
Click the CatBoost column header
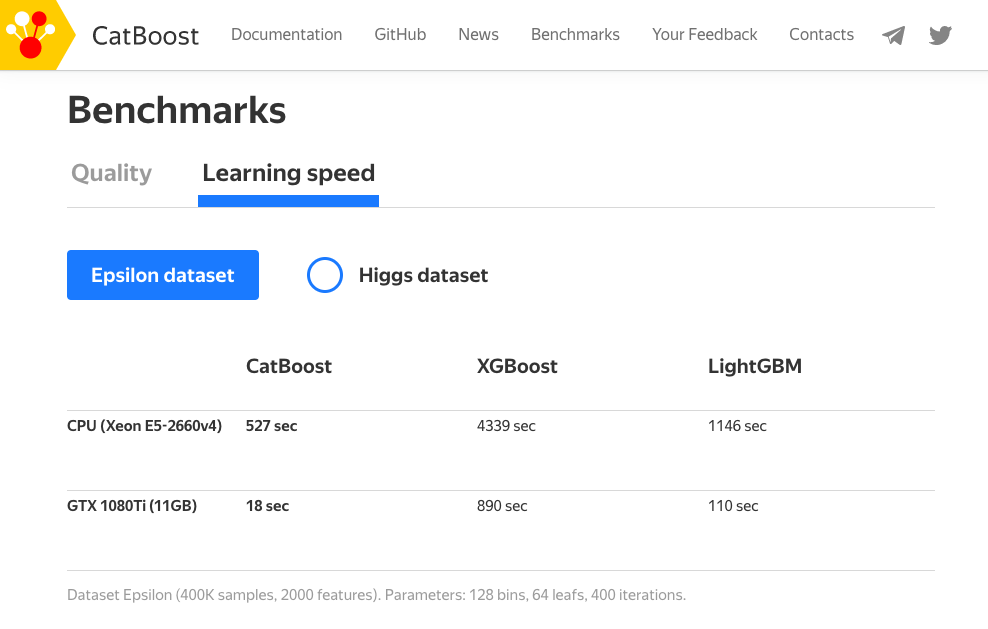[289, 366]
